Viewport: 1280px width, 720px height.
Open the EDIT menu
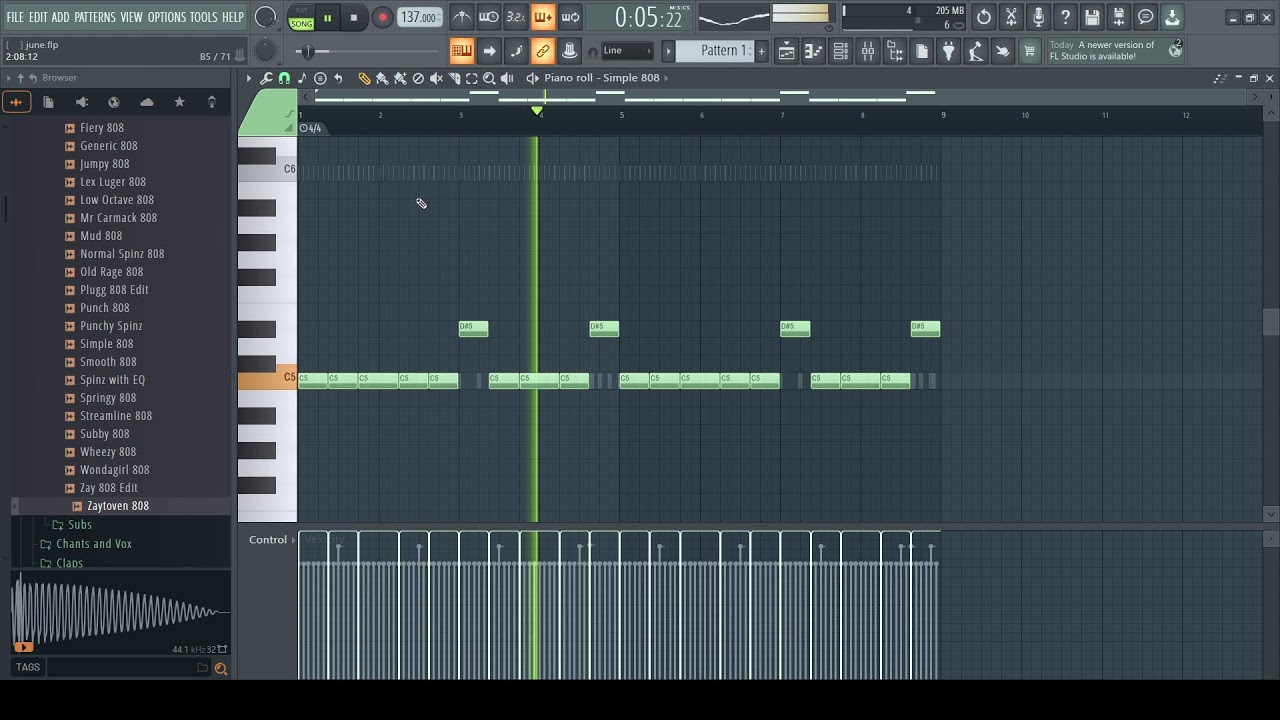pos(38,17)
